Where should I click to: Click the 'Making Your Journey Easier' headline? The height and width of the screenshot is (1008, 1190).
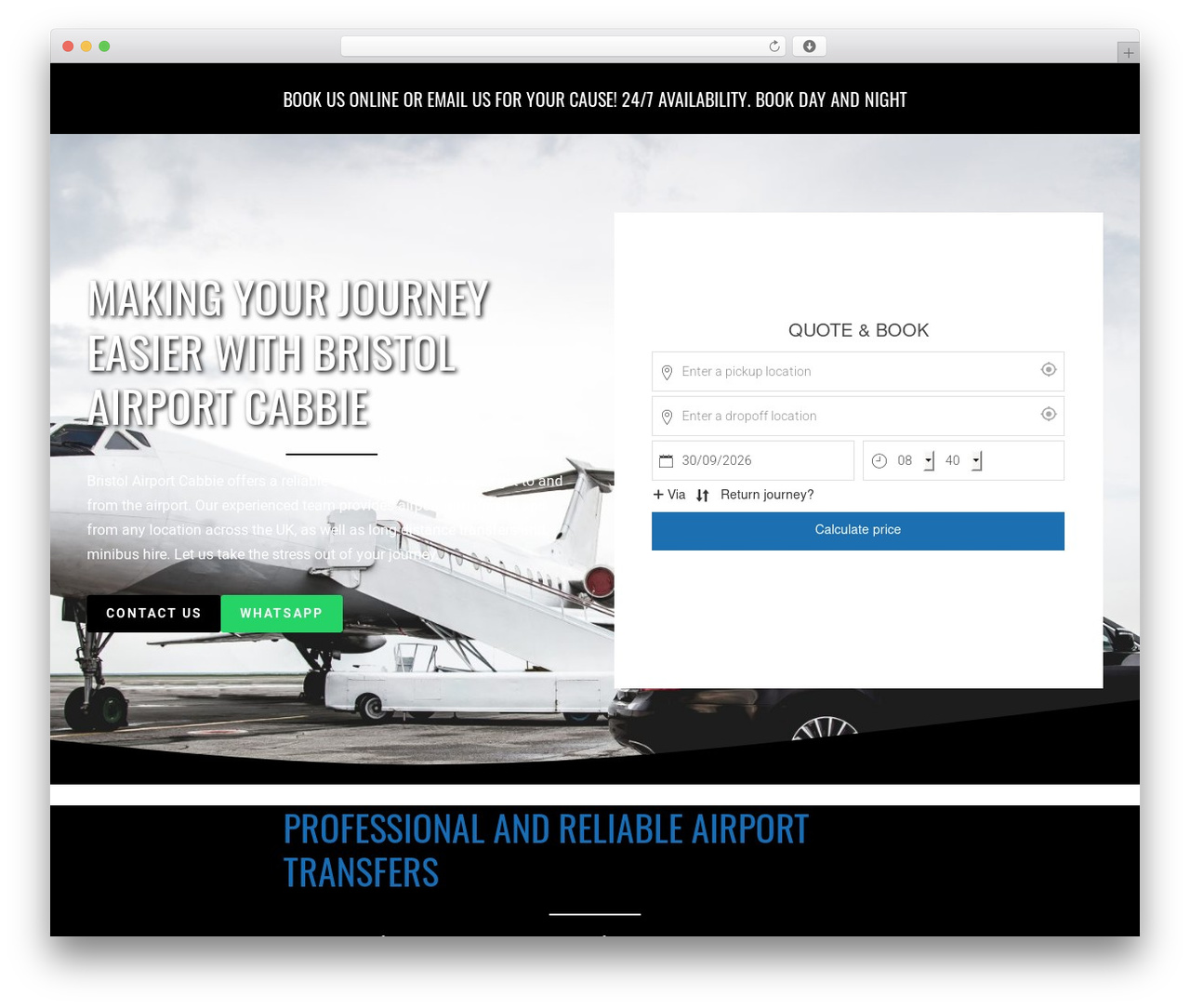(288, 353)
